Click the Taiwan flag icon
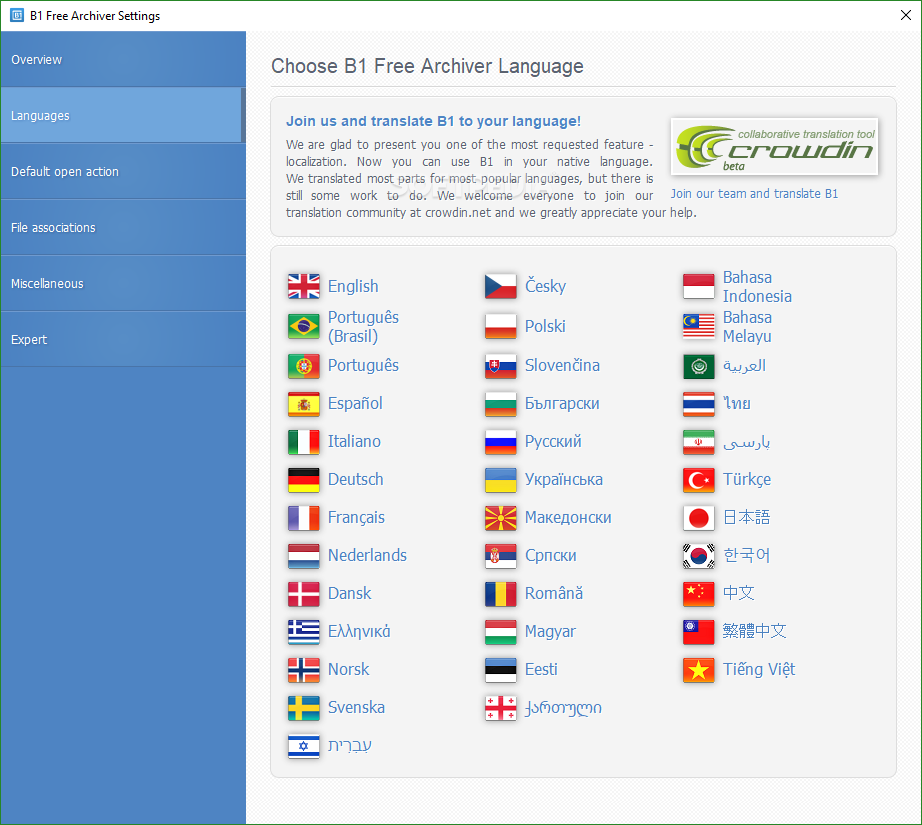Image resolution: width=922 pixels, height=825 pixels. click(x=699, y=632)
